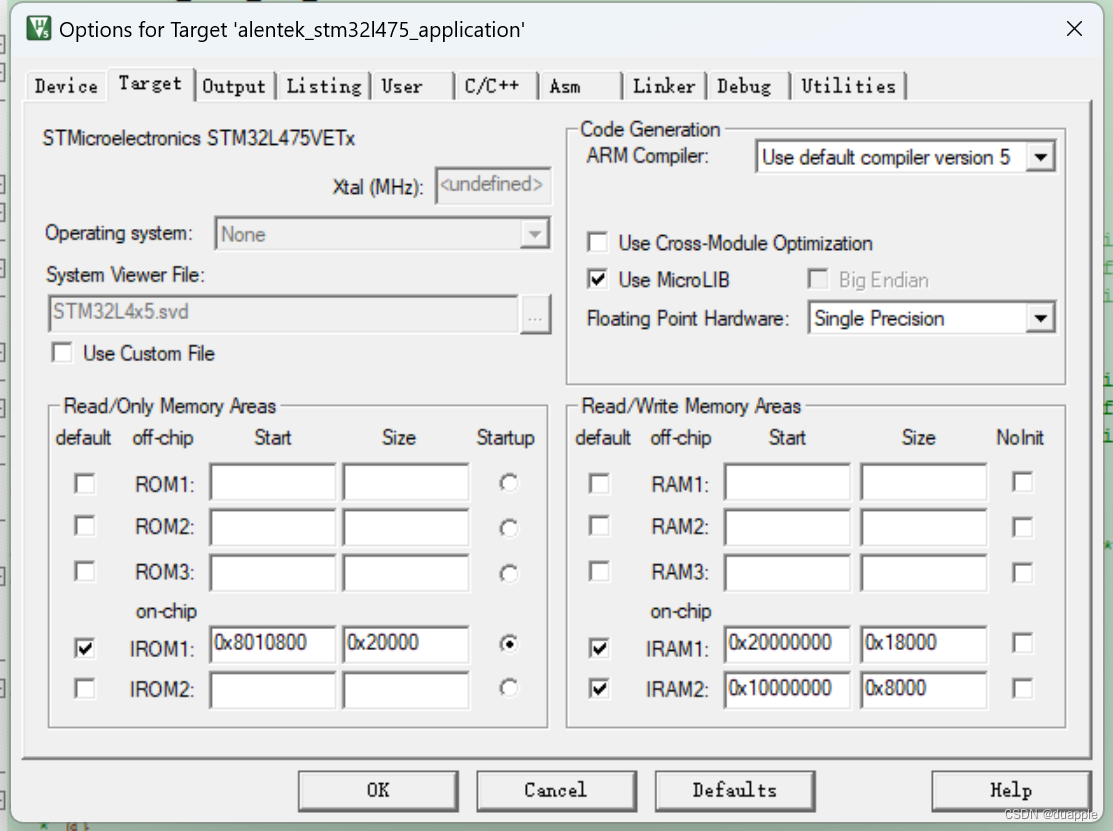
Task: Edit the IRAM1 Size value 0x18000
Action: pyautogui.click(x=923, y=644)
